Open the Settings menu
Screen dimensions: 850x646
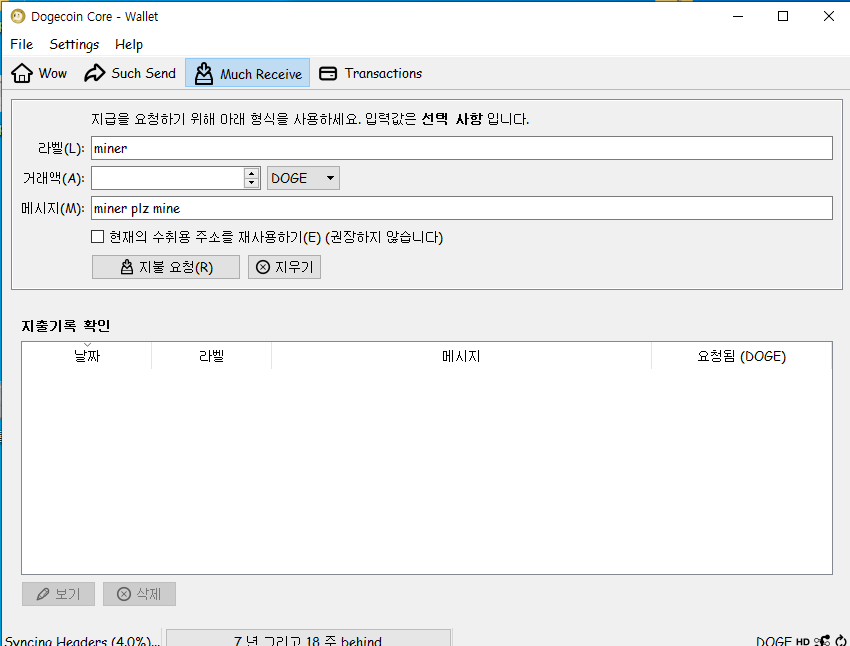pos(74,44)
